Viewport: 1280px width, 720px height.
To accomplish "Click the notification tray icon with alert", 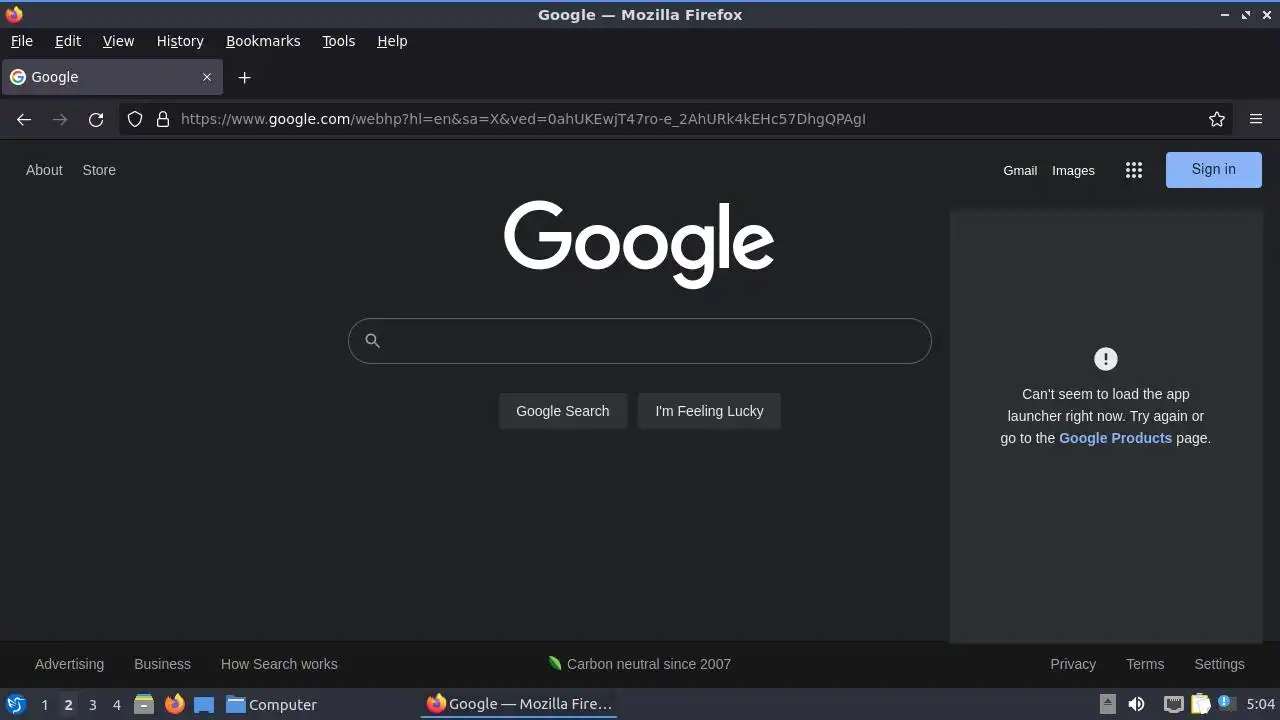I will (x=1226, y=703).
